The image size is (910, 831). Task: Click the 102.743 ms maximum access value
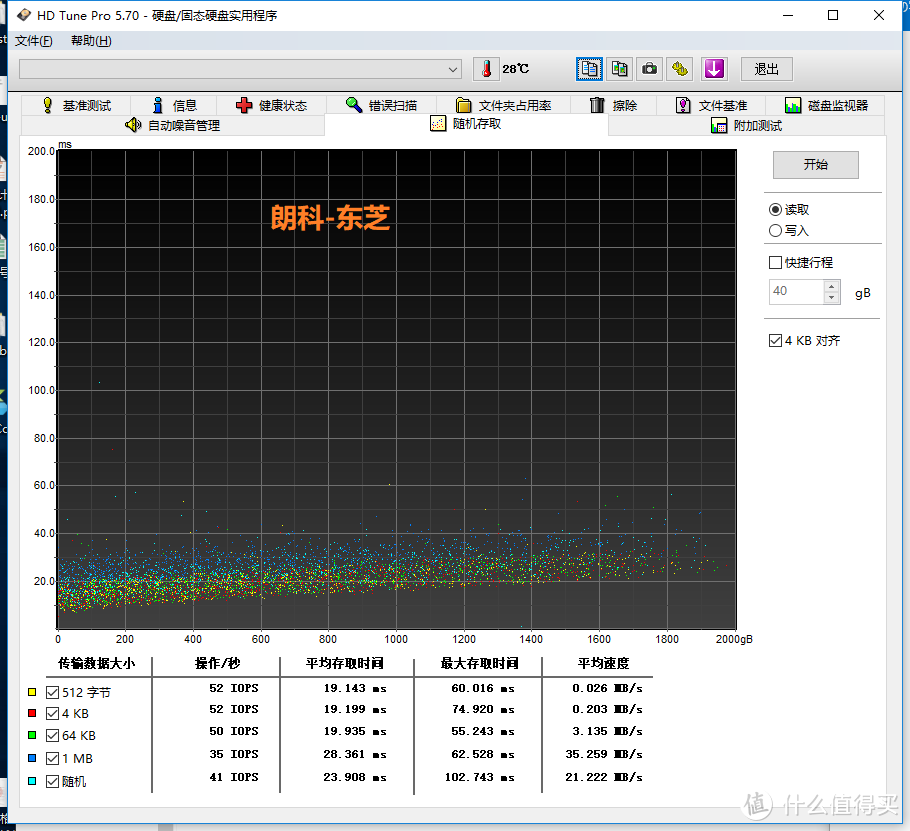click(x=479, y=777)
